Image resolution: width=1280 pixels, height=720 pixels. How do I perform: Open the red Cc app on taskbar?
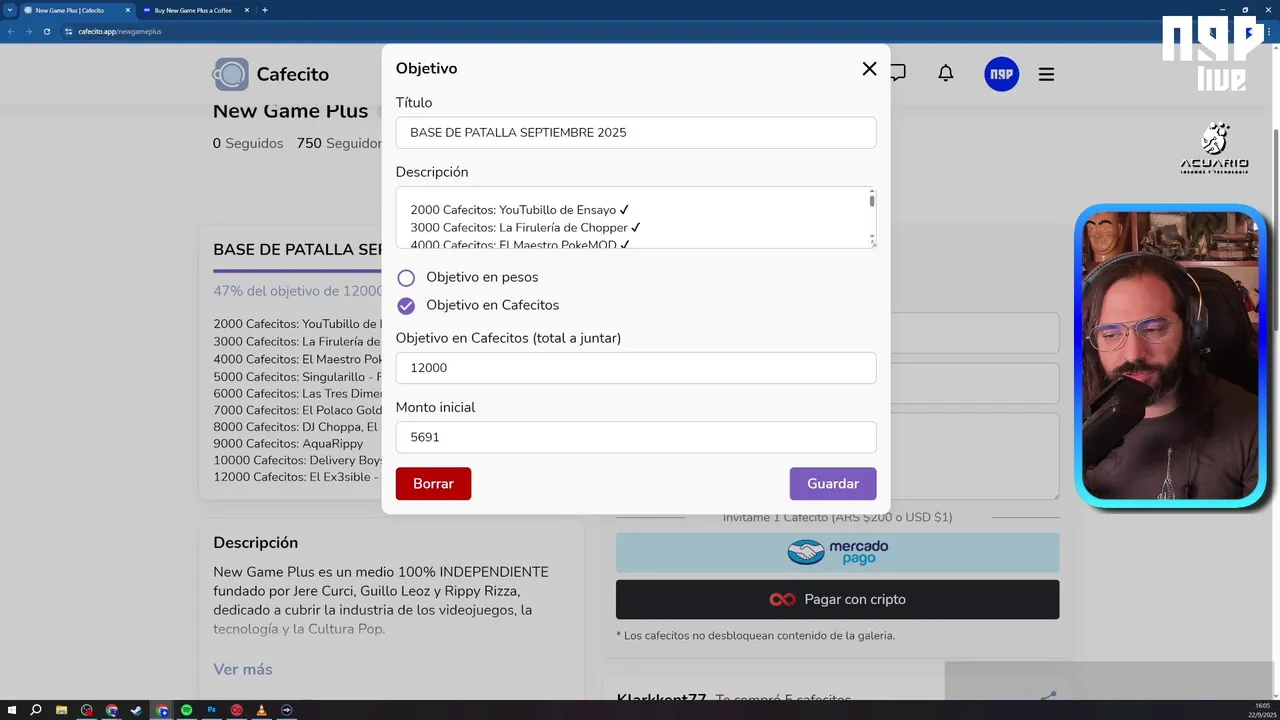click(x=237, y=710)
